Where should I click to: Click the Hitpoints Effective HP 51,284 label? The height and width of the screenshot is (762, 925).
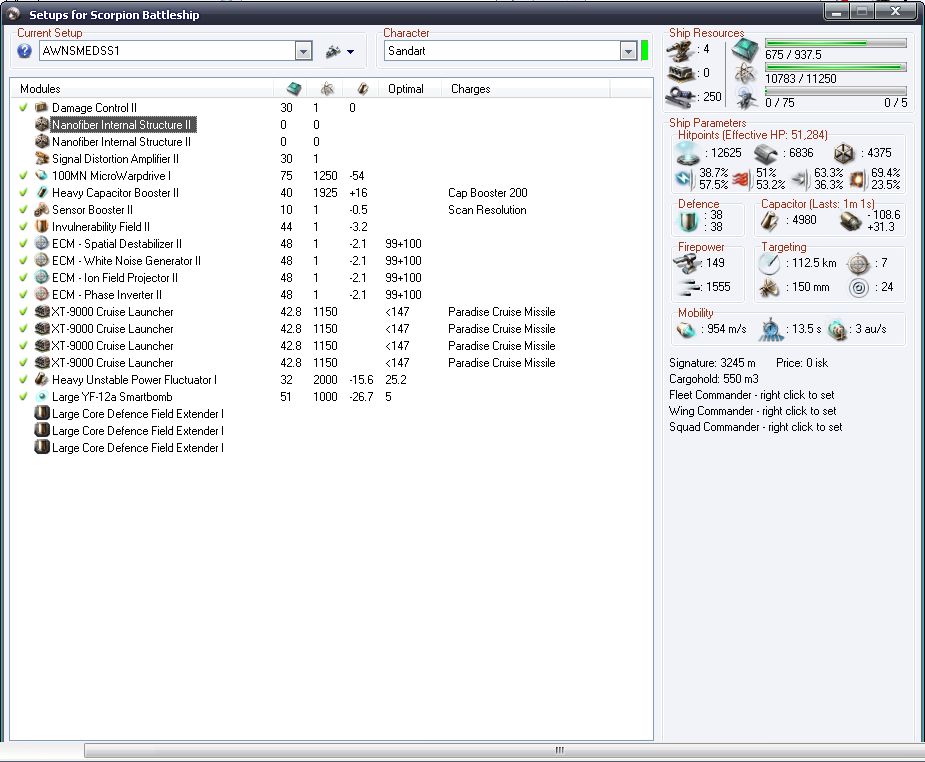(x=753, y=135)
